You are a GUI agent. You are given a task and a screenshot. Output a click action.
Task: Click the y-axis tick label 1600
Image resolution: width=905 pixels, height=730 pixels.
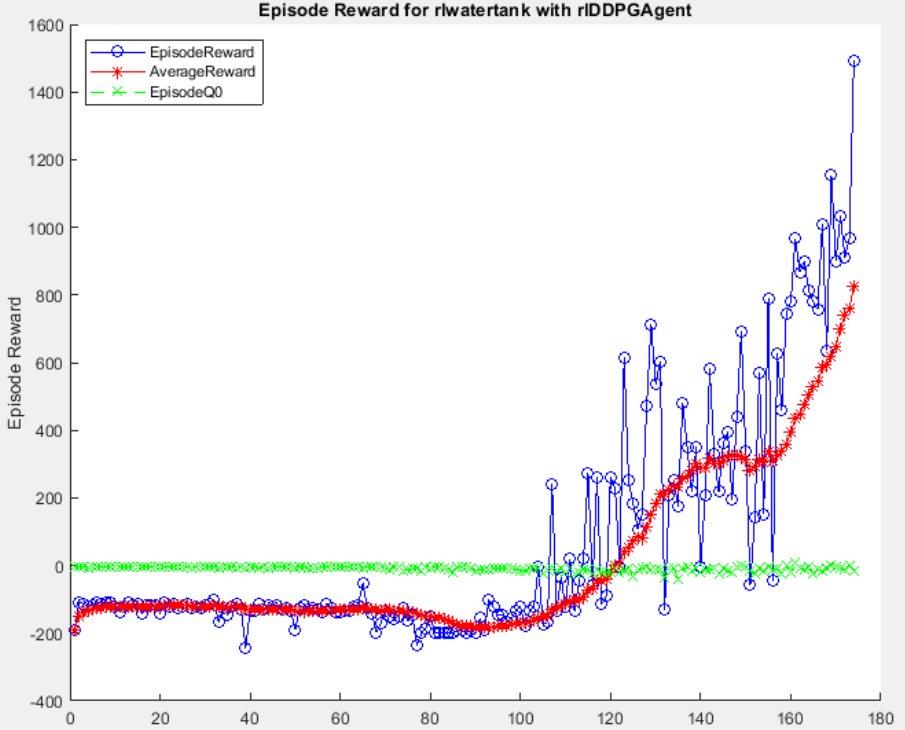pyautogui.click(x=46, y=25)
